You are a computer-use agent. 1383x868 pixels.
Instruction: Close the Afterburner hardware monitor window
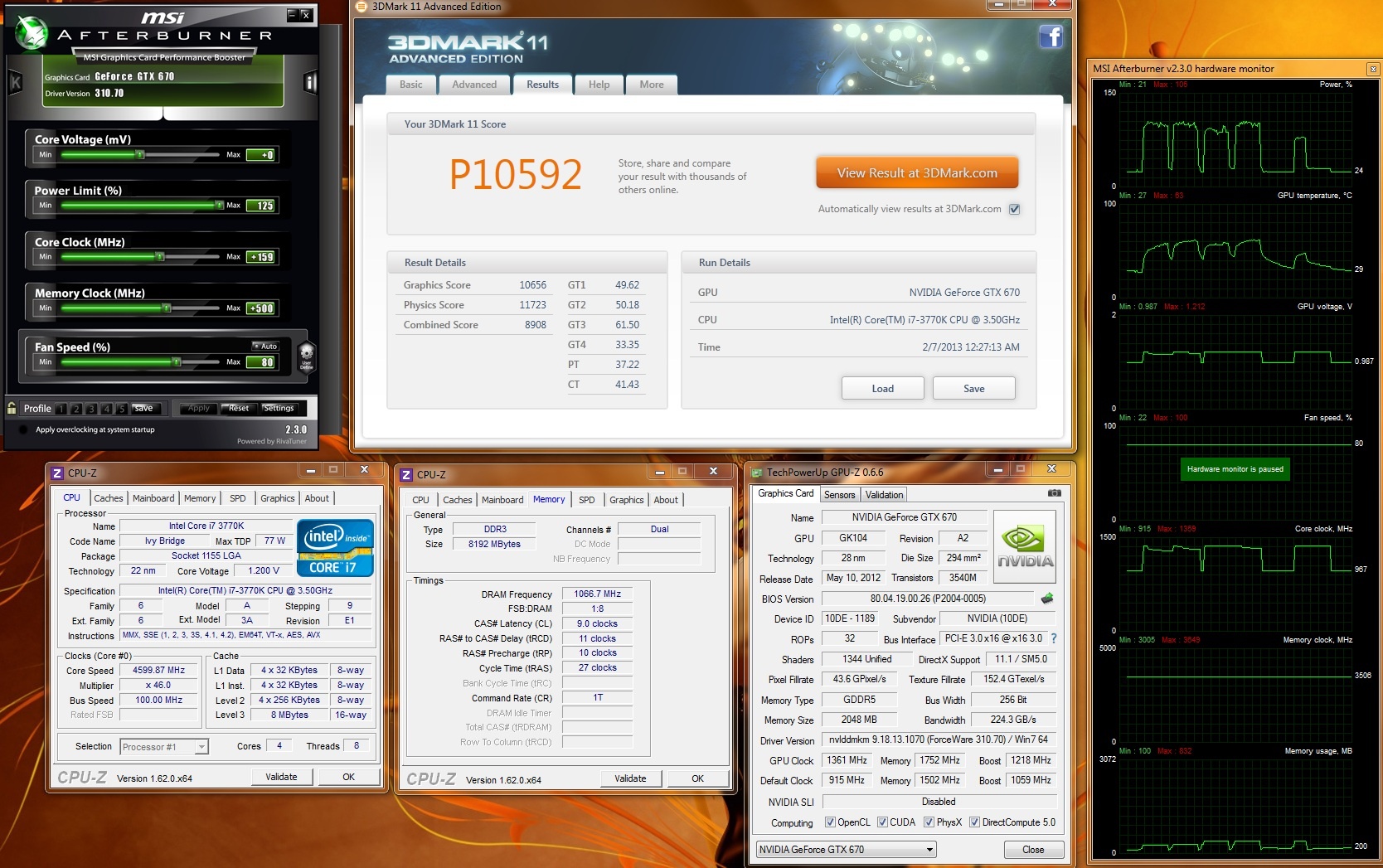point(1373,69)
